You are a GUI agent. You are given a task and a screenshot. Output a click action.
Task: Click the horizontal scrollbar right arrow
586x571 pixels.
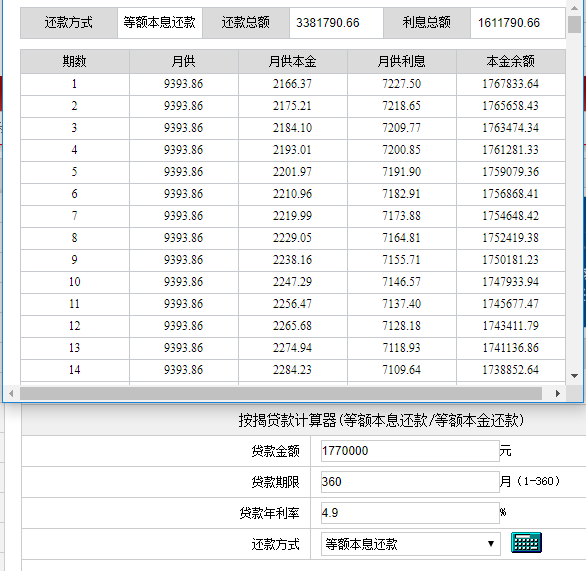tap(558, 393)
